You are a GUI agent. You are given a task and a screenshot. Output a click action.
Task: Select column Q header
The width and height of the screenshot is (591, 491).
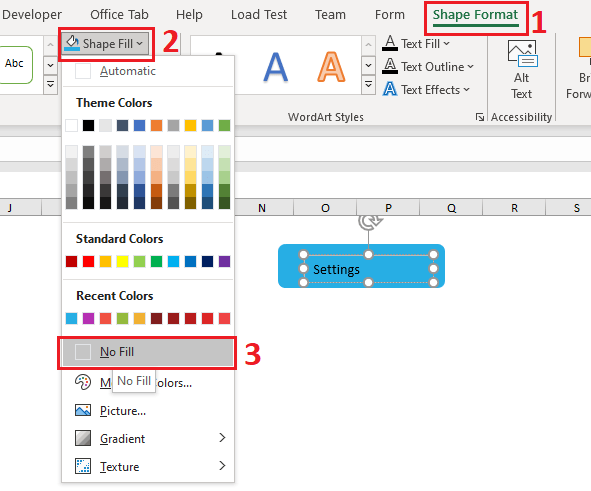pyautogui.click(x=451, y=208)
